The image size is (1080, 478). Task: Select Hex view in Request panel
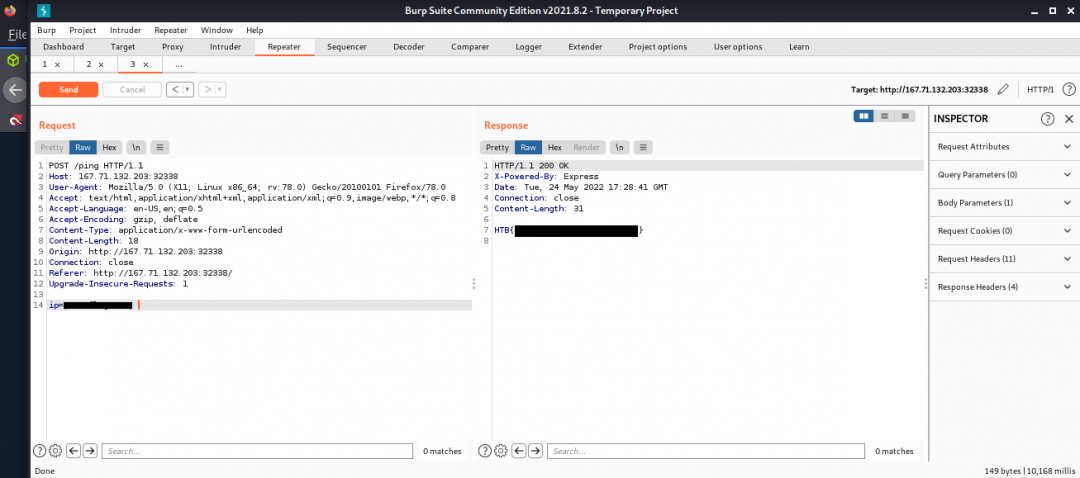click(110, 147)
